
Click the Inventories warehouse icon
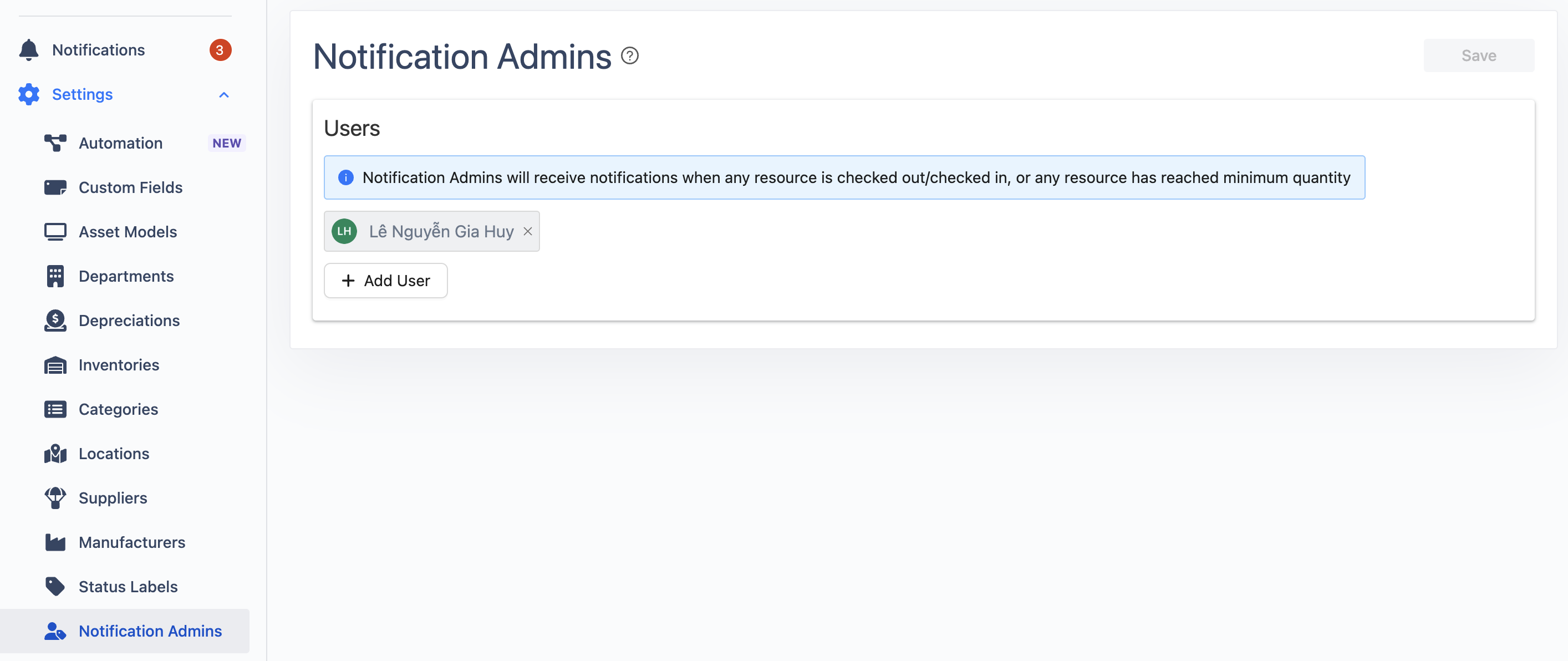tap(55, 365)
